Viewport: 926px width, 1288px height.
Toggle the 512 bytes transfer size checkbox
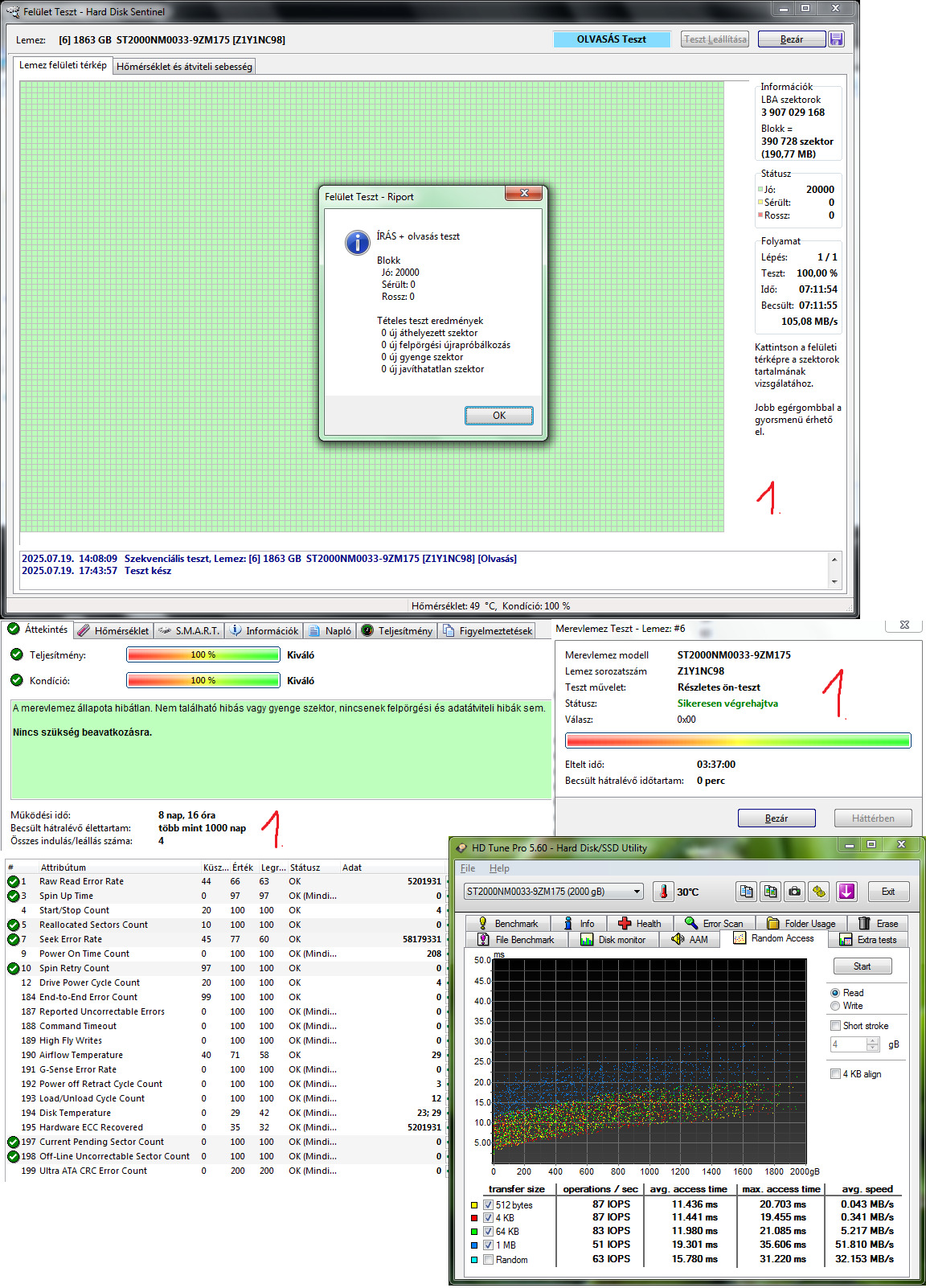click(x=488, y=1205)
